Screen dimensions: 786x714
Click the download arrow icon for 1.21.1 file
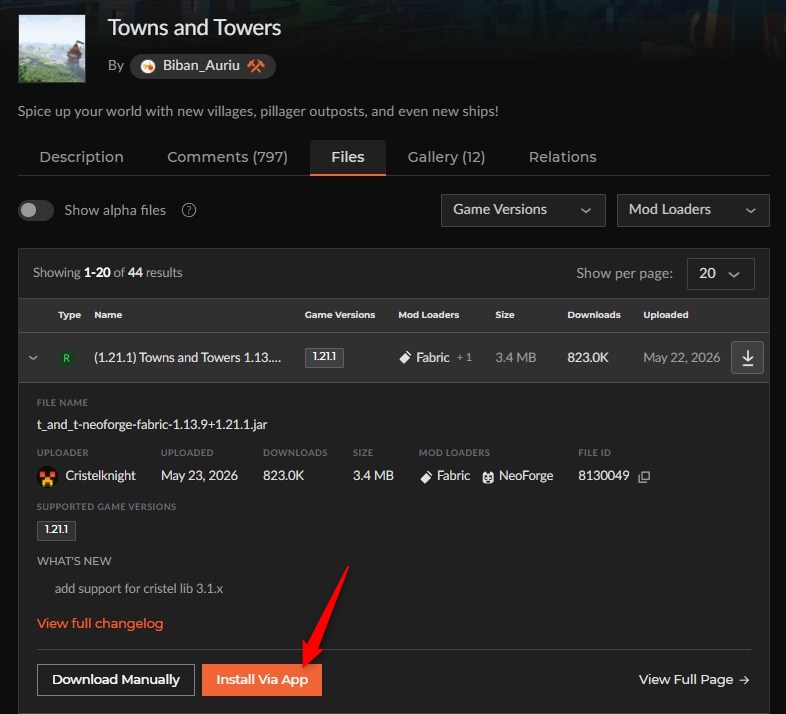[x=747, y=358]
